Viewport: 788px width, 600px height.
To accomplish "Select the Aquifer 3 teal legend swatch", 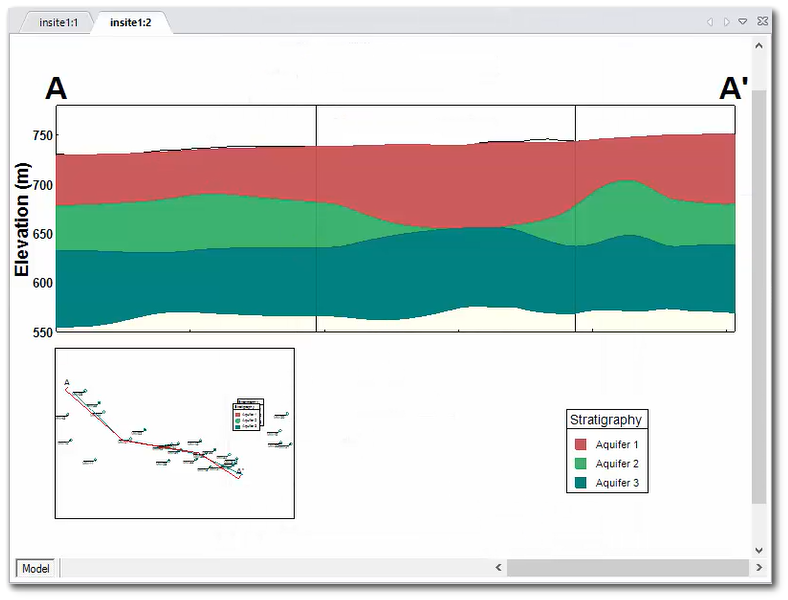I will point(580,483).
